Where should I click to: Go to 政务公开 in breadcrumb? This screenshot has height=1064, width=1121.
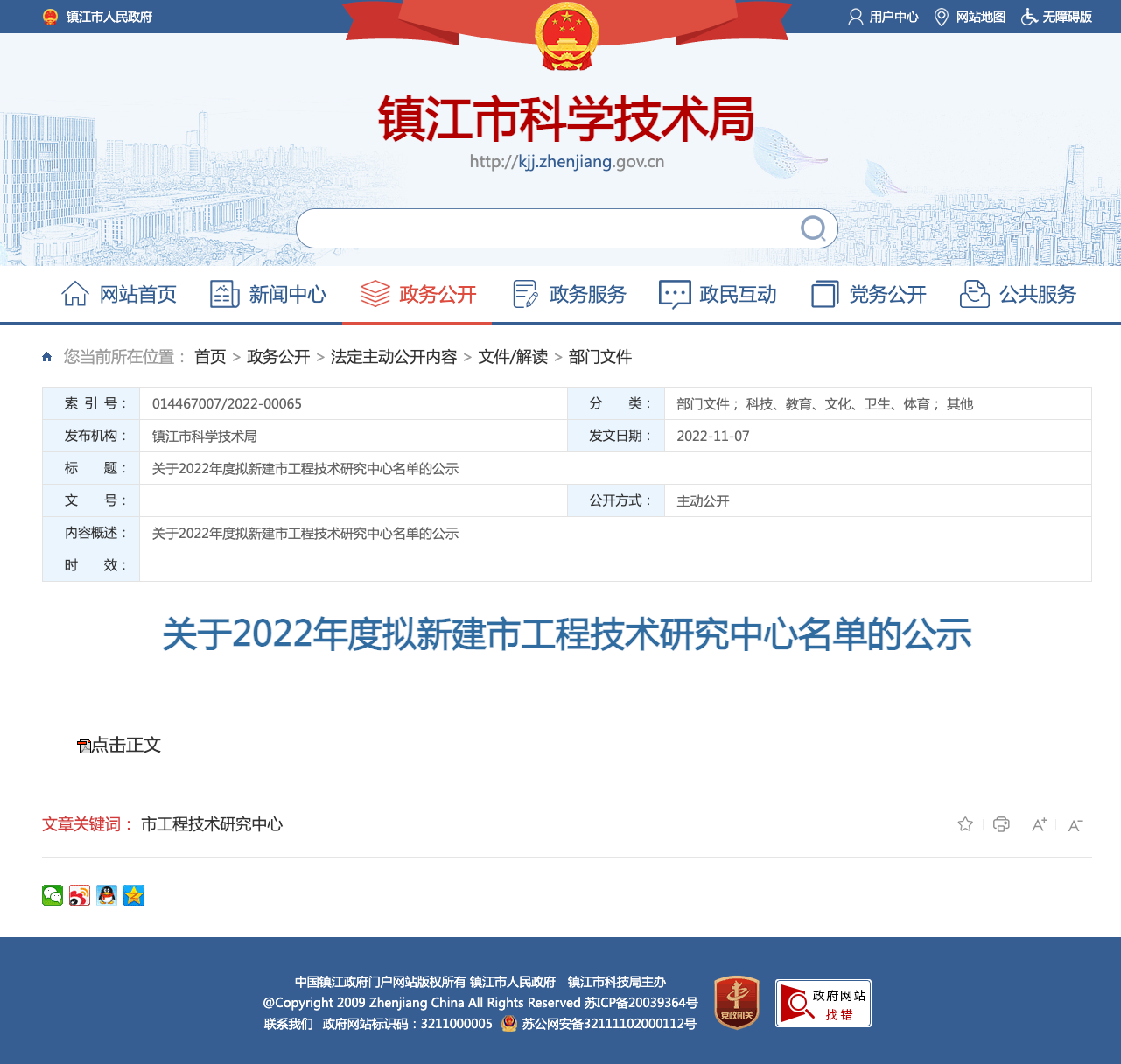pos(278,357)
